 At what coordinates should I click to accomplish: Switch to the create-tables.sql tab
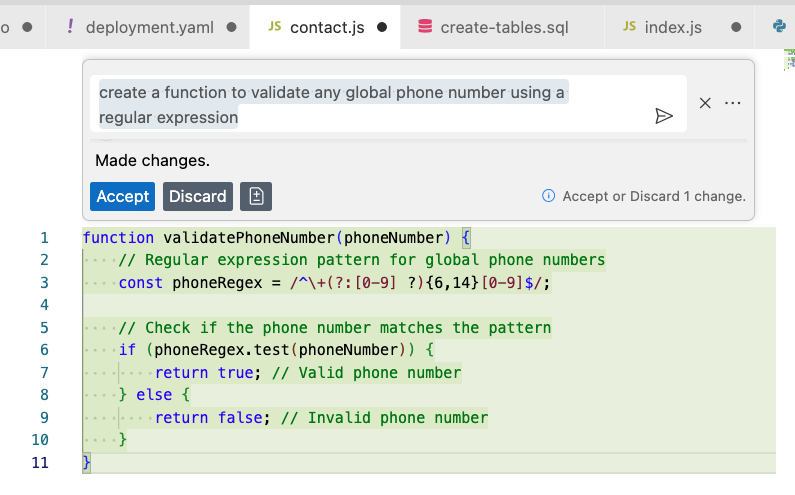point(504,27)
